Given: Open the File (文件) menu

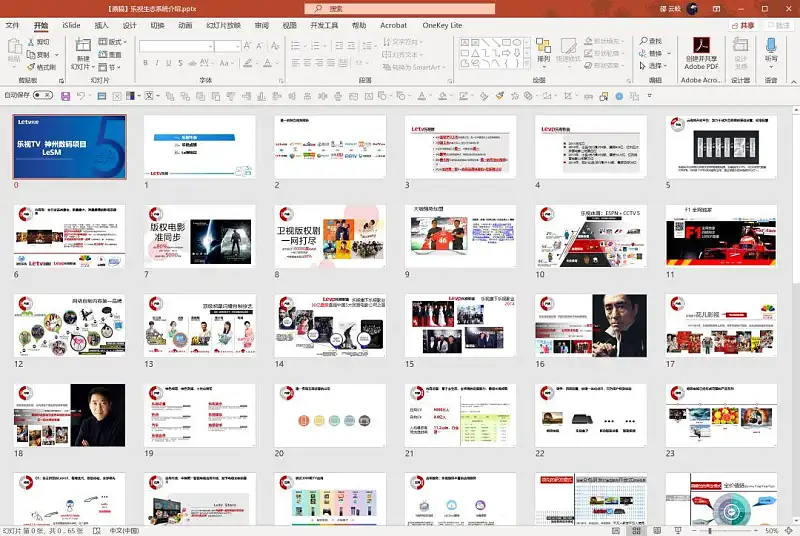Looking at the screenshot, I should click(12, 25).
